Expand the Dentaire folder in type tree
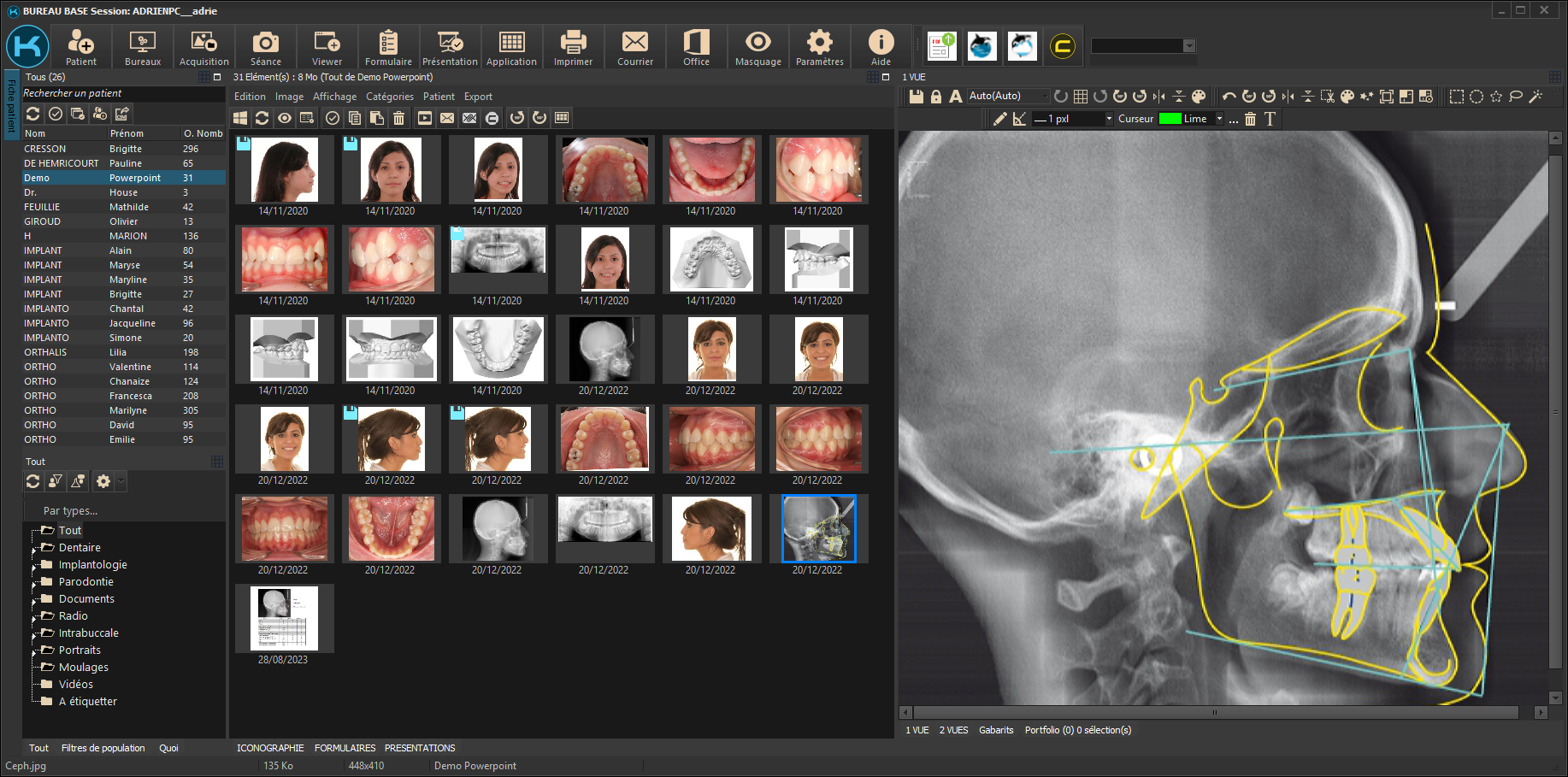The height and width of the screenshot is (777, 1568). (x=35, y=548)
